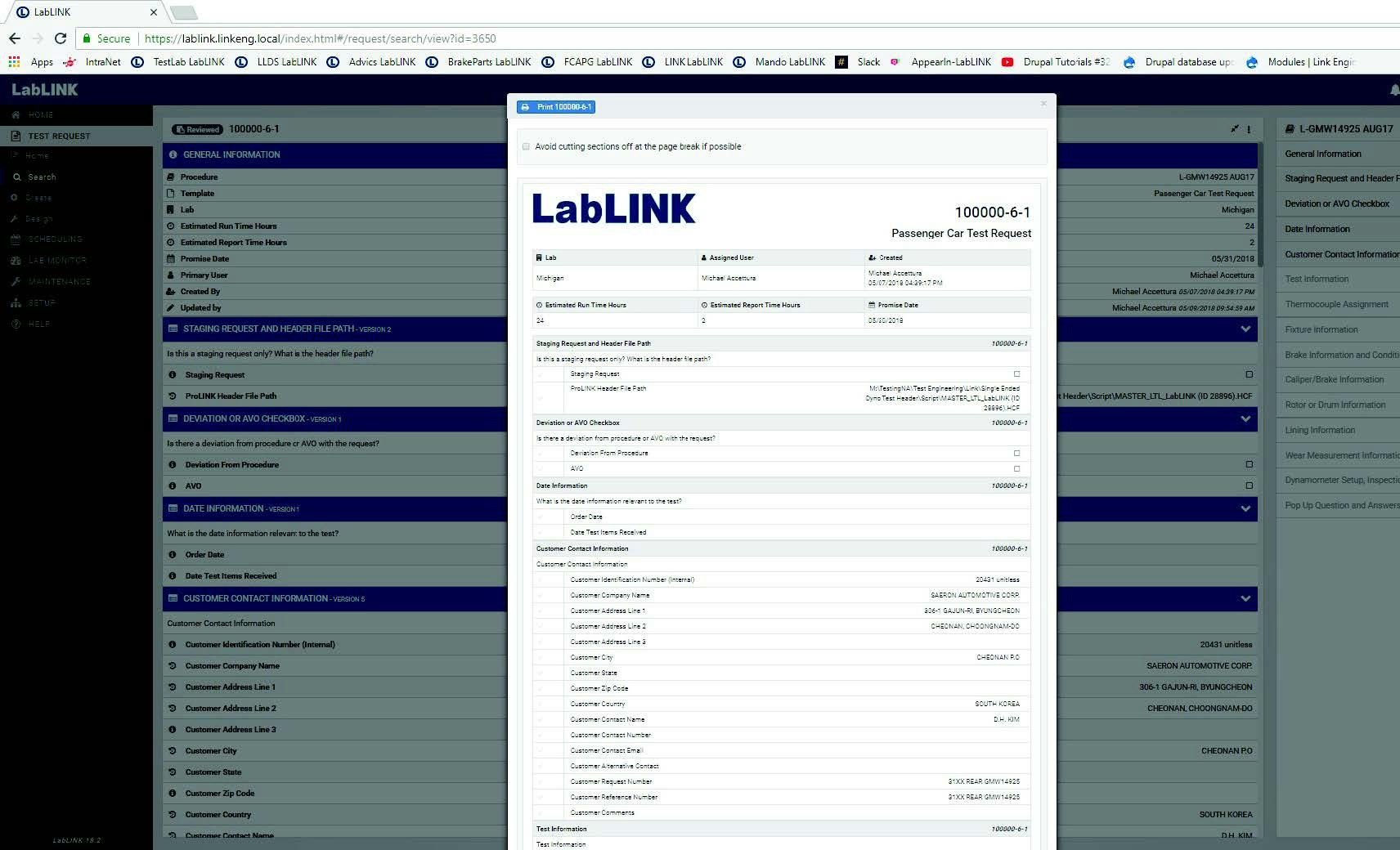Check the Staging Request checkbox in print preview
Viewport: 1400px width, 850px height.
click(1016, 374)
